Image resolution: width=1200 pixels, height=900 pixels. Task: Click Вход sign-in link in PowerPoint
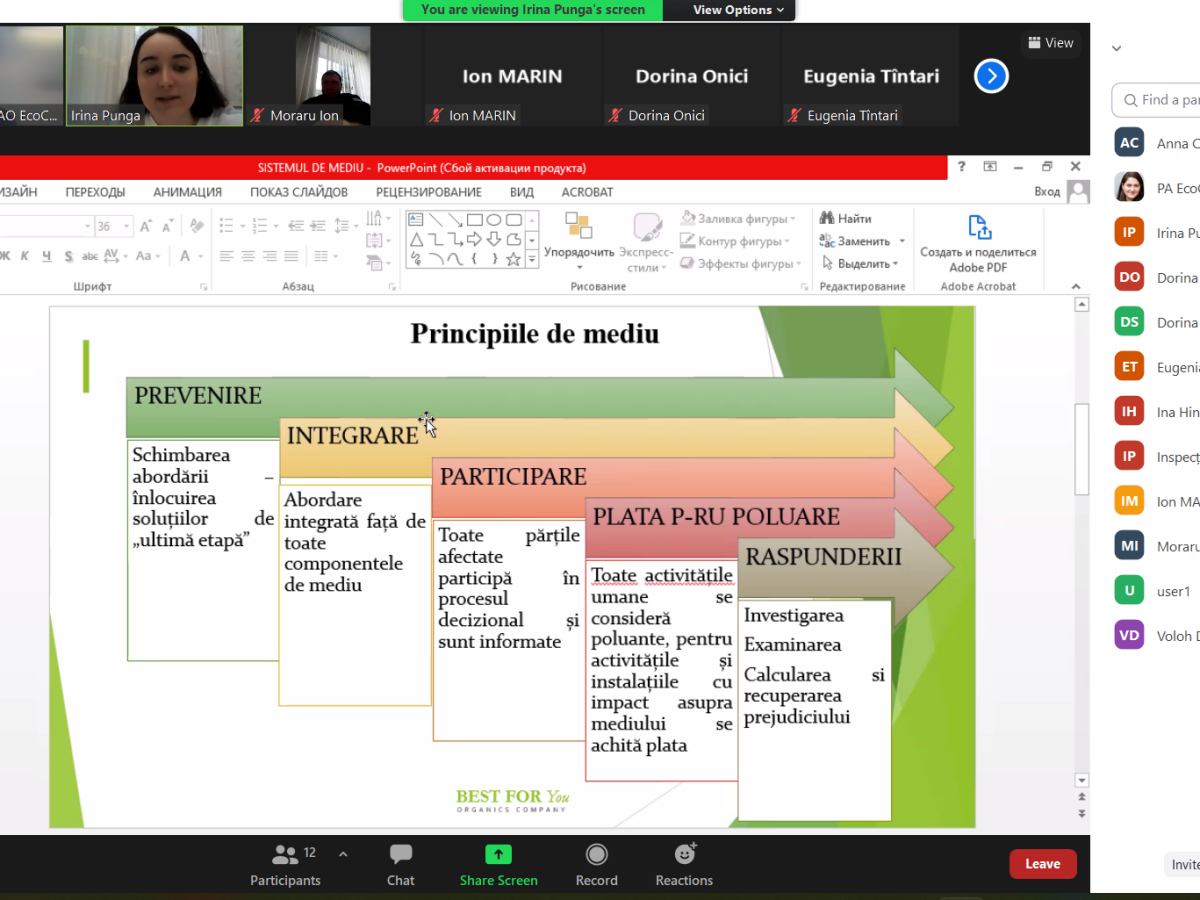coord(1047,192)
